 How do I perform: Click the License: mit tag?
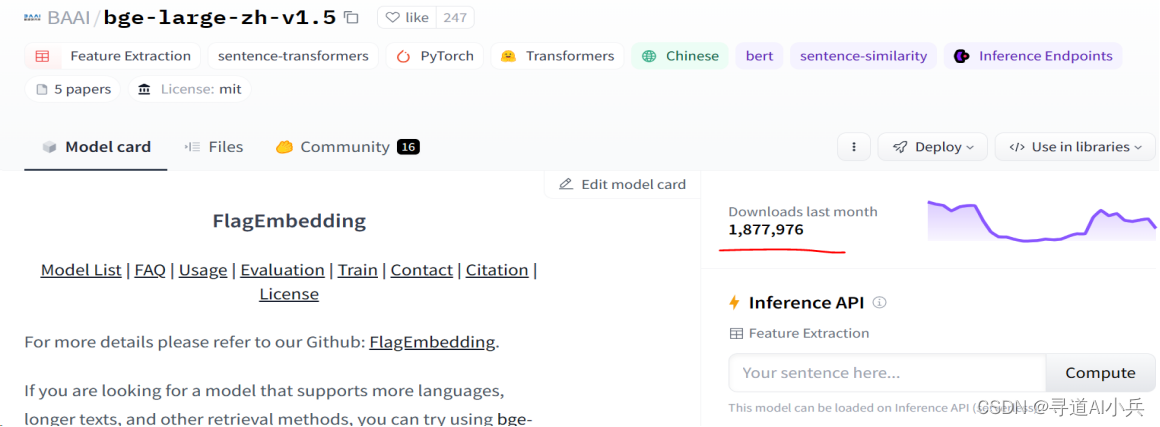[189, 90]
